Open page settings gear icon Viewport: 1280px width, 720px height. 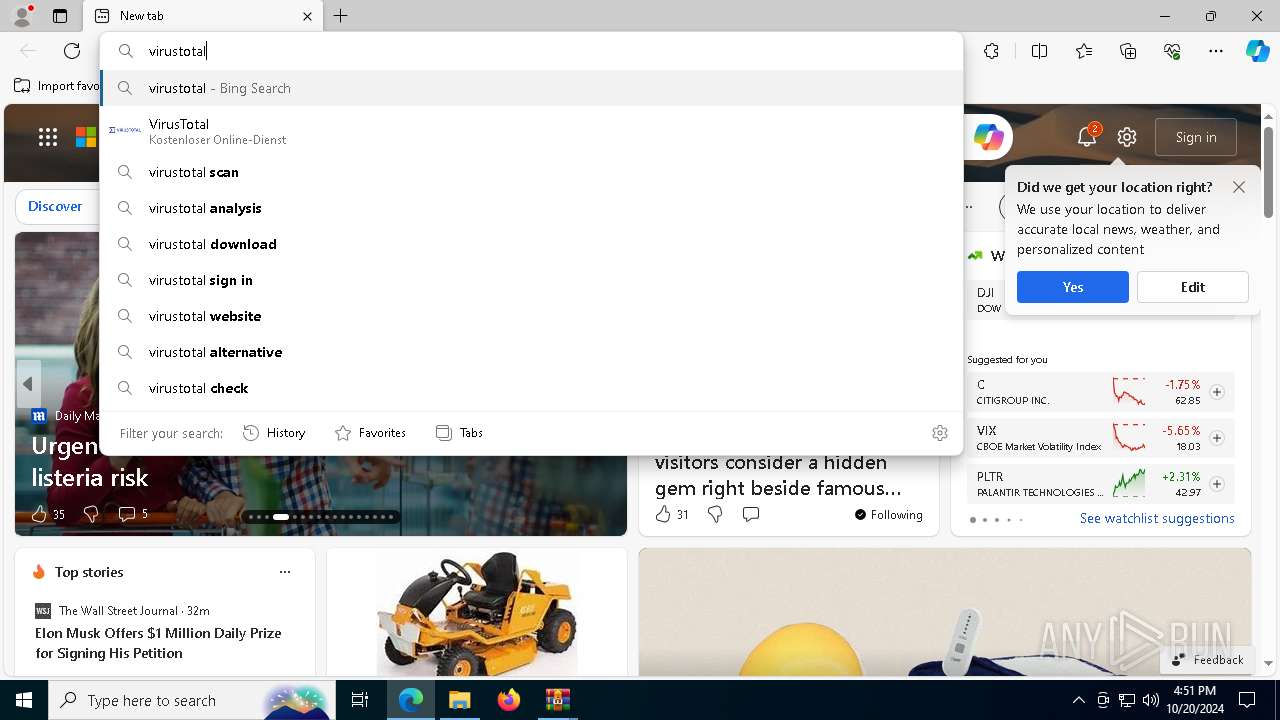pos(1127,137)
